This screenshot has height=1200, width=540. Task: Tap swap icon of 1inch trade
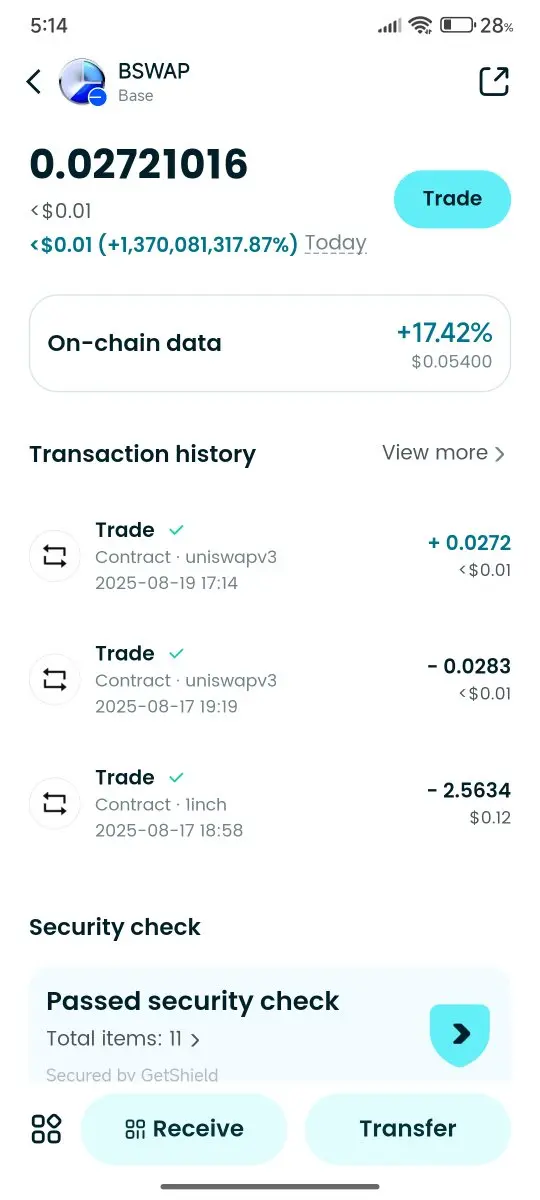tap(55, 803)
